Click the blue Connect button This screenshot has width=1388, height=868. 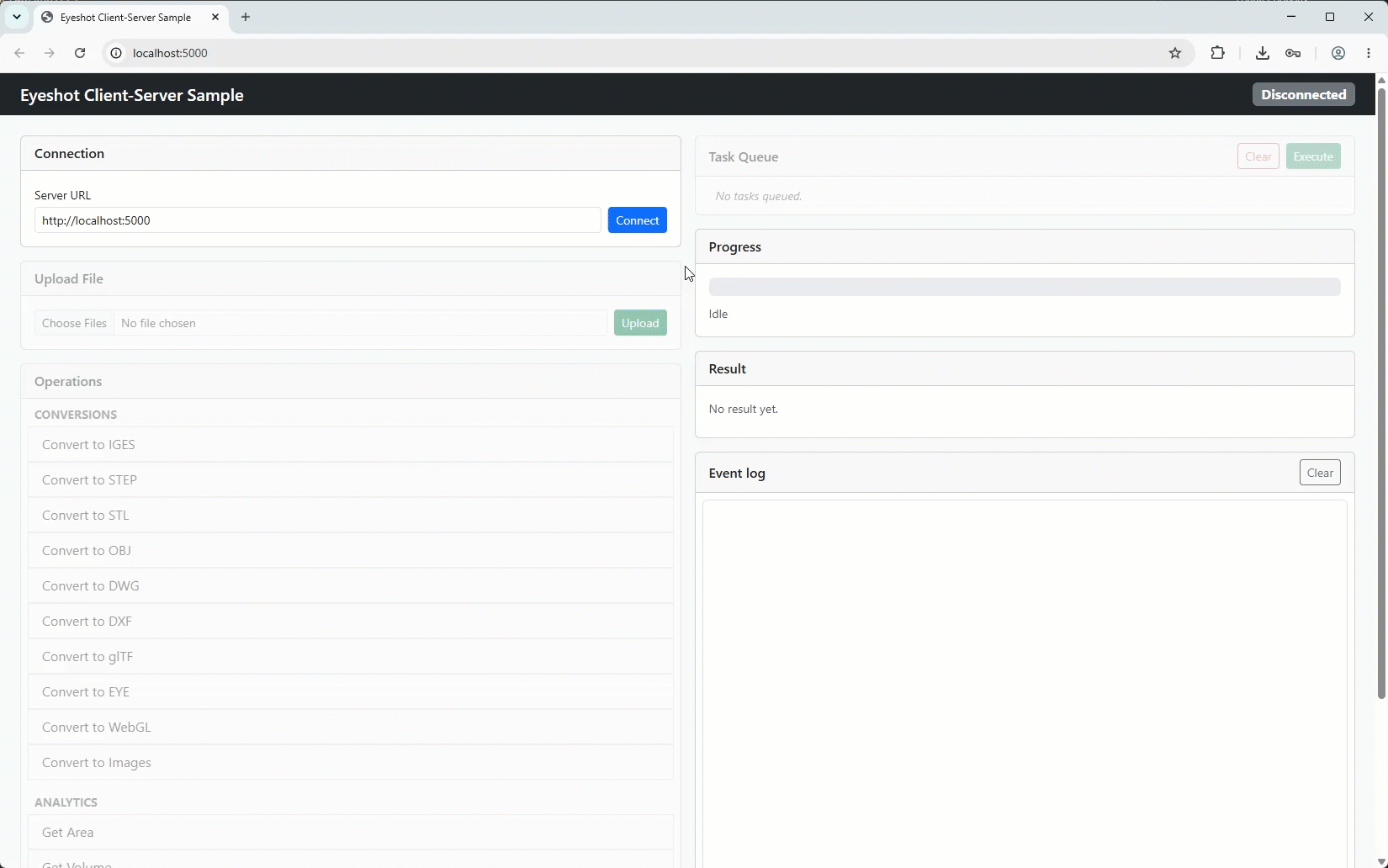point(637,220)
